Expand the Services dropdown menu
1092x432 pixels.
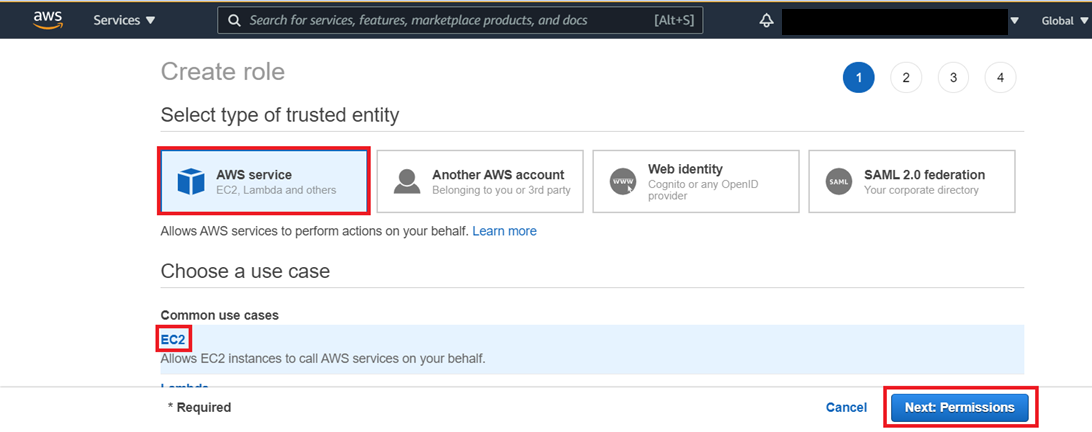tap(125, 21)
